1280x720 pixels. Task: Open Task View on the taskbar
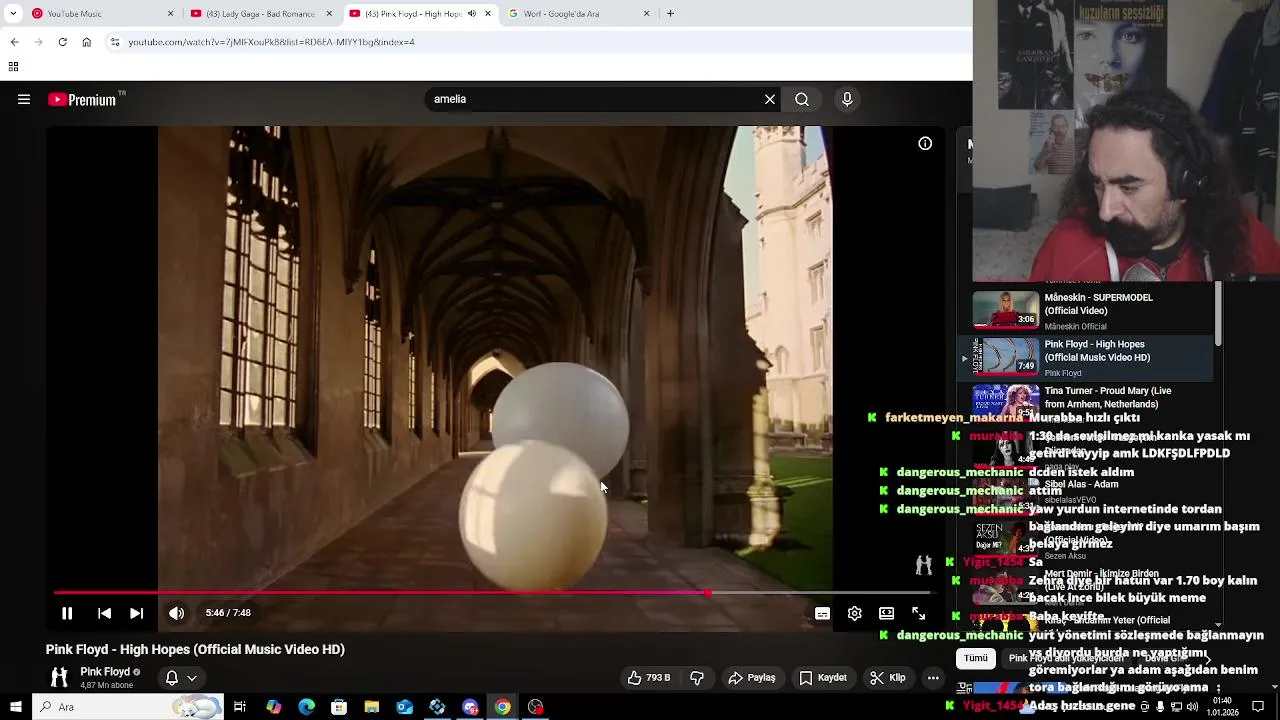pyautogui.click(x=240, y=707)
